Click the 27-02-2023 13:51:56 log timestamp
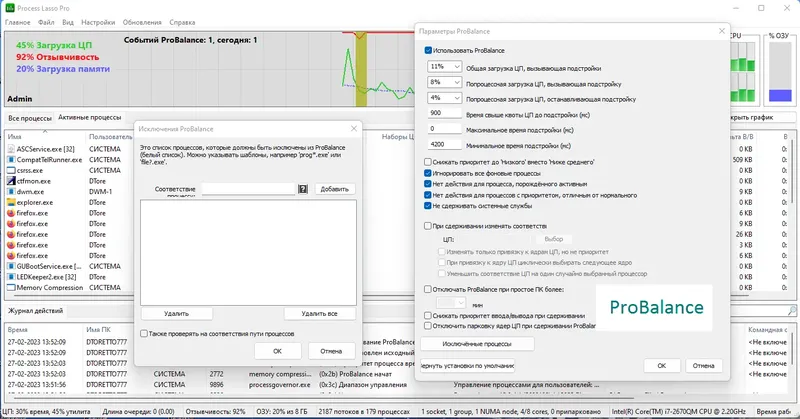This screenshot has width=800, height=419. click(37, 385)
